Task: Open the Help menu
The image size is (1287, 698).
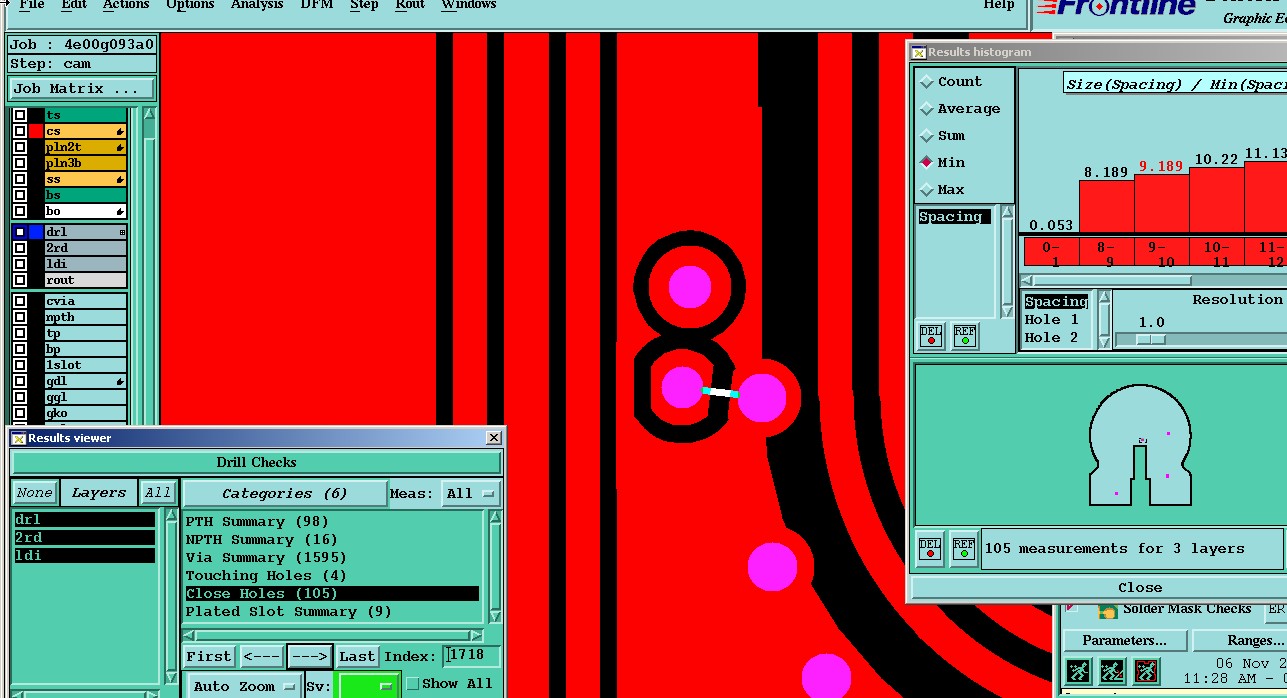Action: tap(999, 5)
